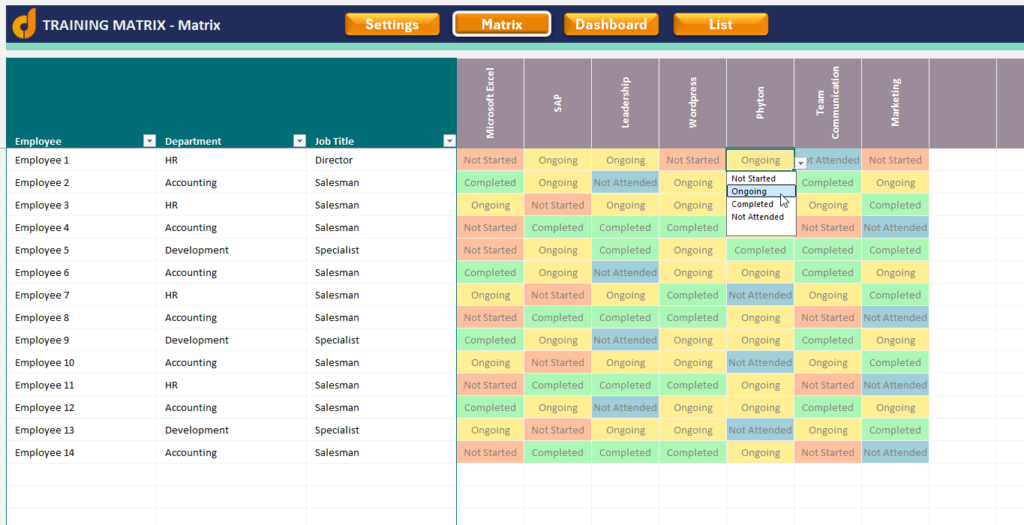1024x525 pixels.
Task: Open the Department column filter dropdown
Action: pos(299,141)
